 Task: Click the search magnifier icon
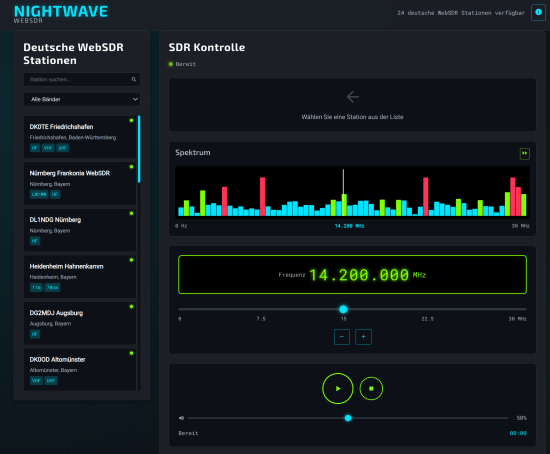point(134,80)
